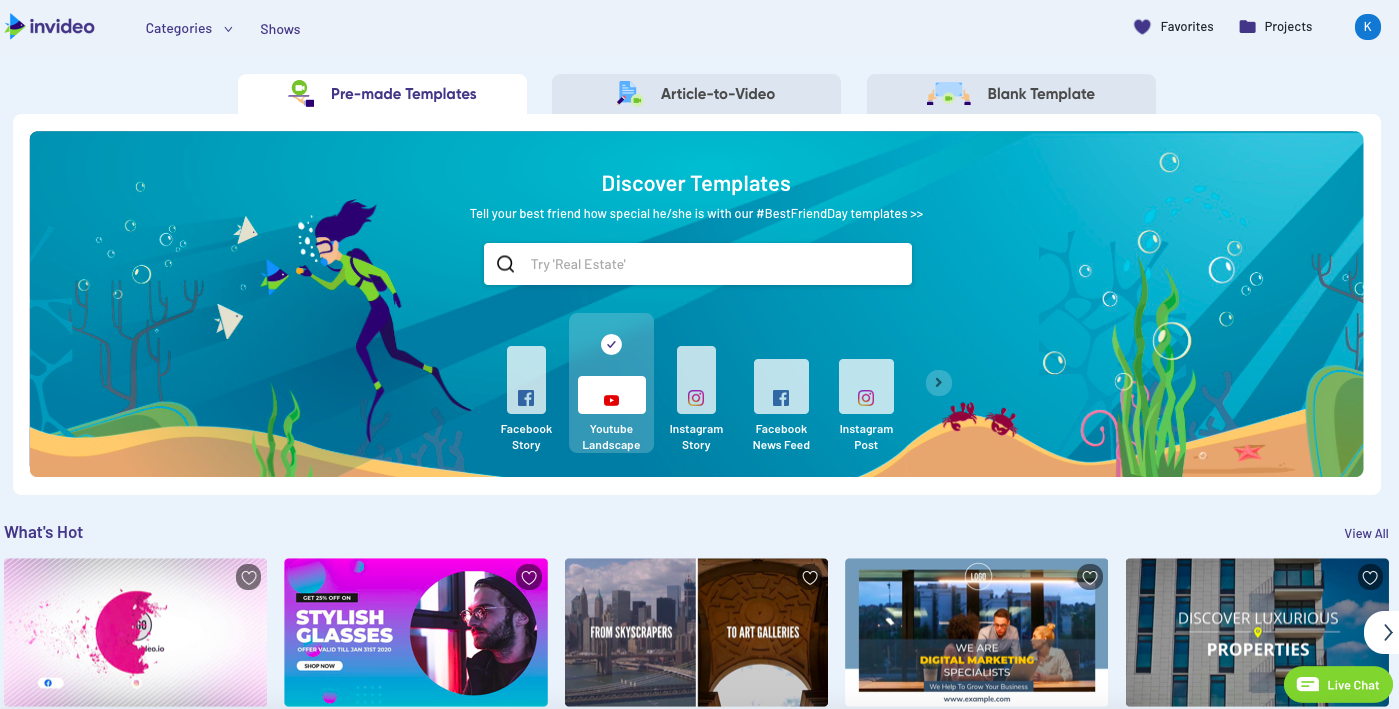Click the template search input field
The height and width of the screenshot is (709, 1399).
click(x=715, y=264)
